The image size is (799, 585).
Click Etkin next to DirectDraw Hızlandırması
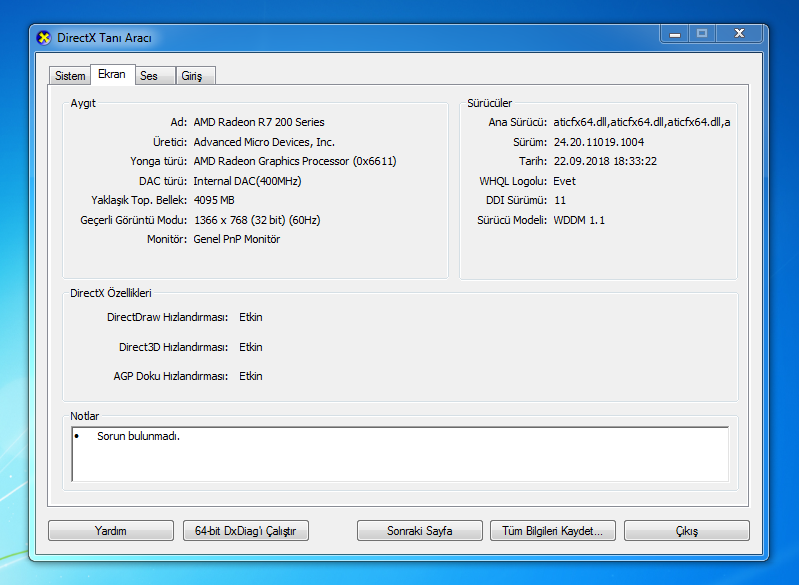(251, 317)
